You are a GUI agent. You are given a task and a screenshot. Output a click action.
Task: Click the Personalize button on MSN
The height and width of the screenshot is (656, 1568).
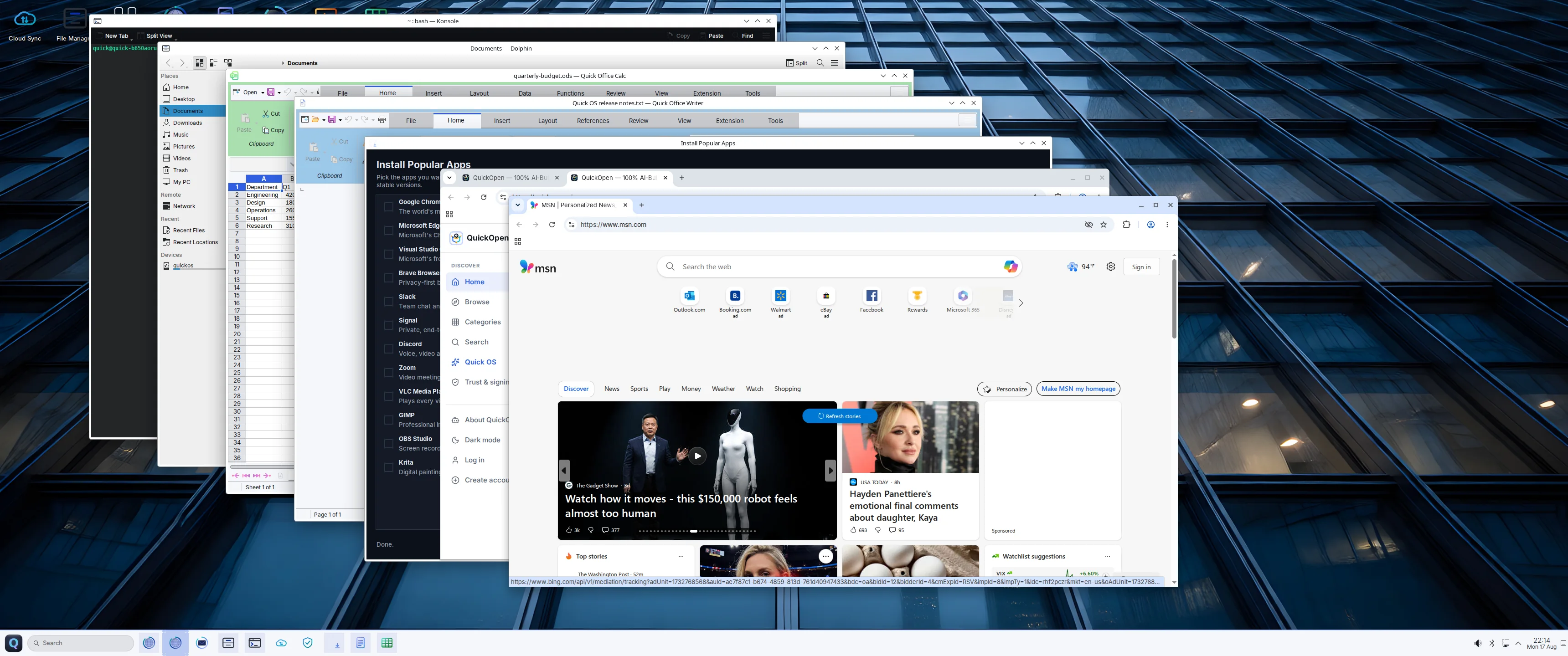(x=1004, y=389)
